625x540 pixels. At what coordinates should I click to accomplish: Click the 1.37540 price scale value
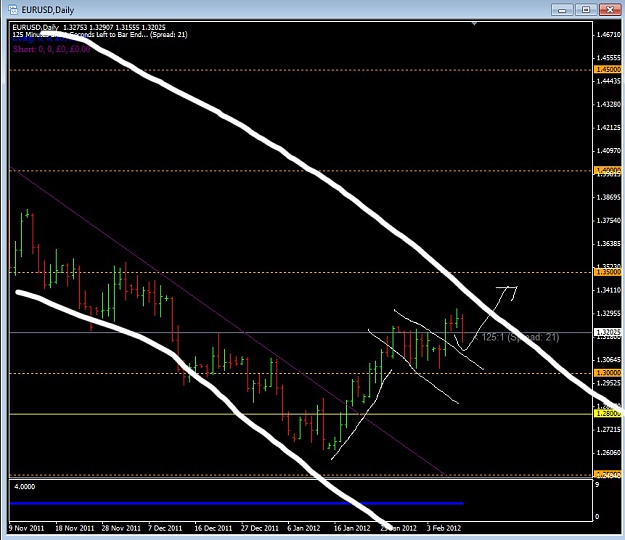click(608, 220)
